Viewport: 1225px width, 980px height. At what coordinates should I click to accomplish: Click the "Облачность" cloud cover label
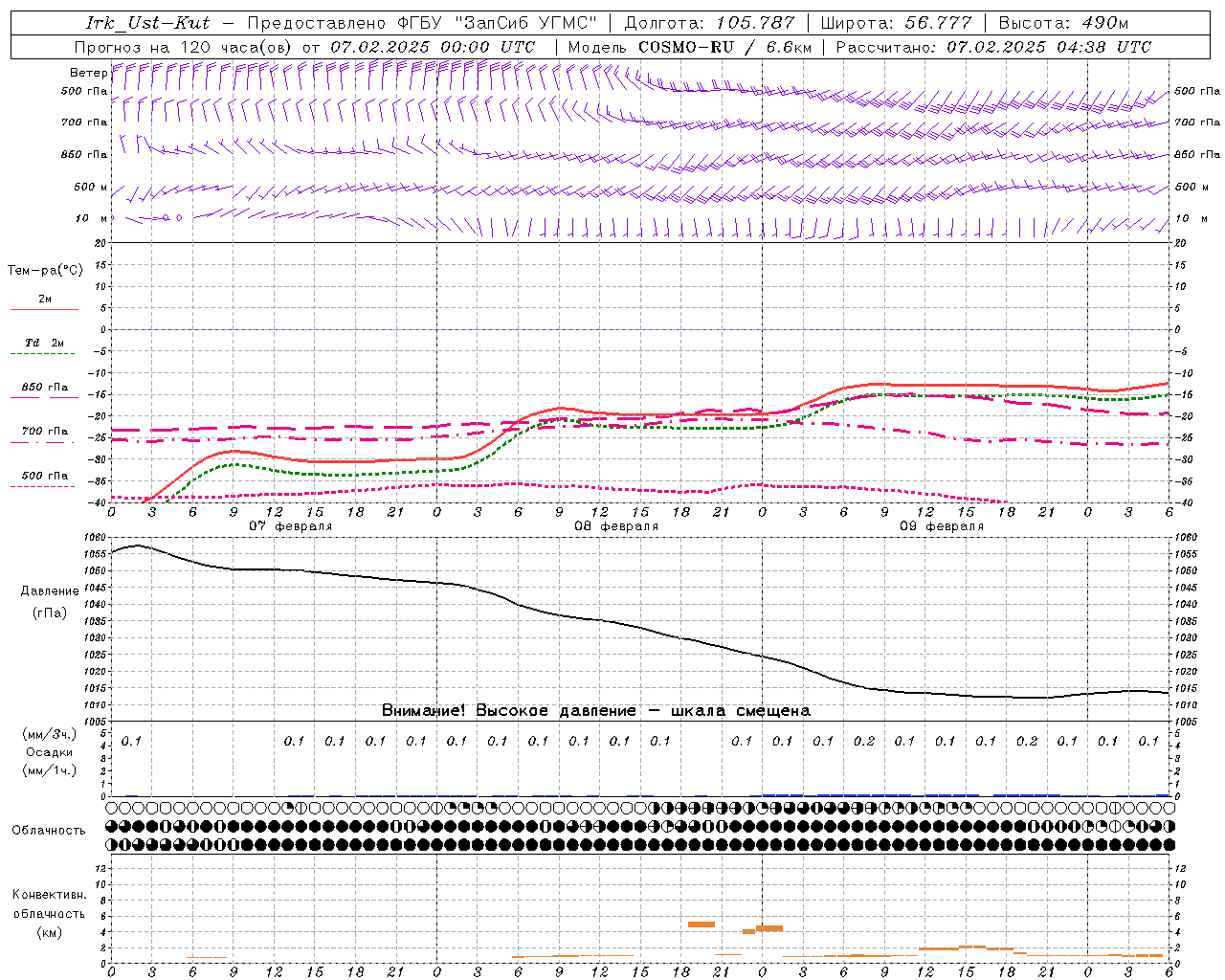coord(49,831)
